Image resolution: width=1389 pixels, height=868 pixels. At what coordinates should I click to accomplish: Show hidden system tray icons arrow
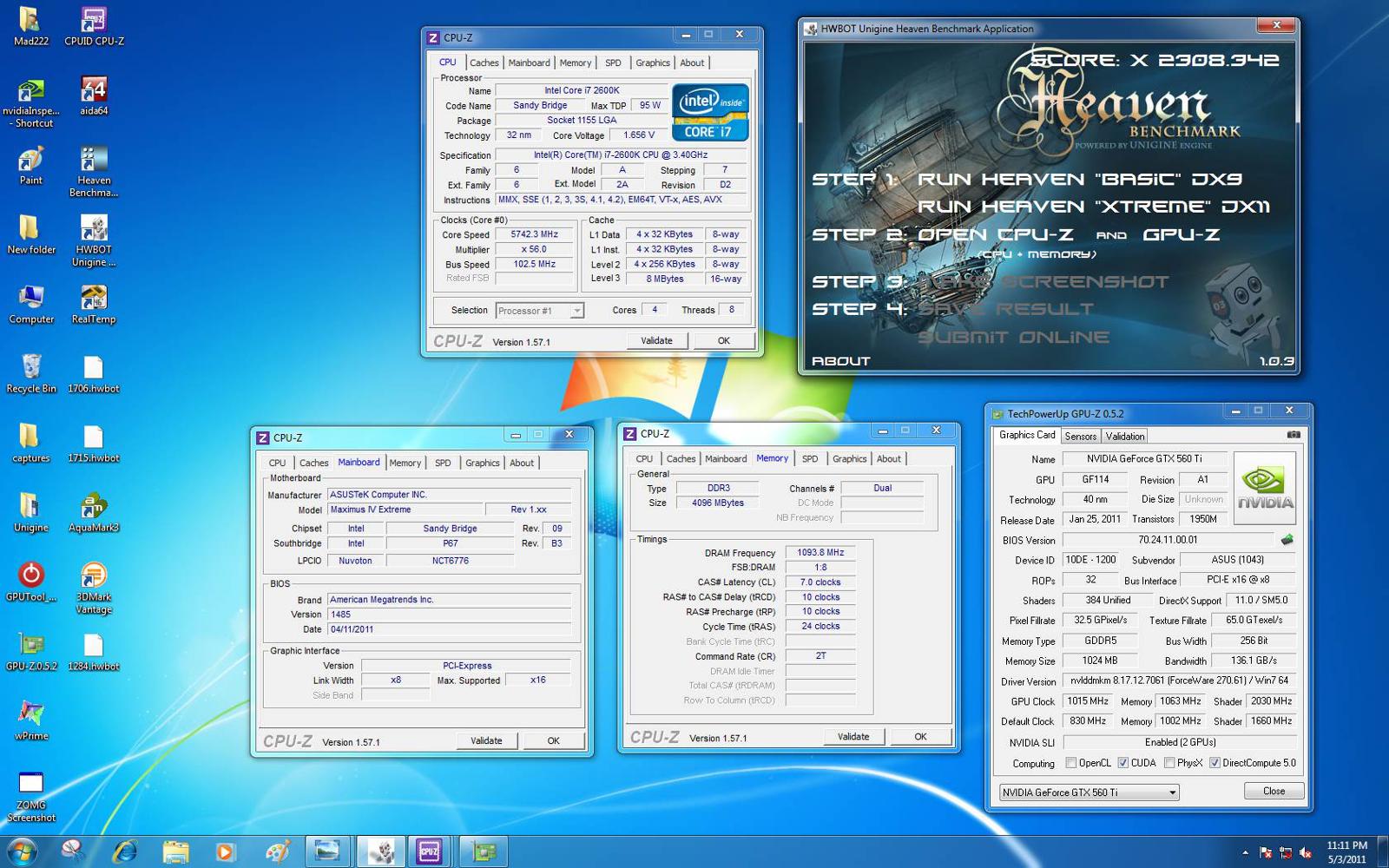(1245, 853)
